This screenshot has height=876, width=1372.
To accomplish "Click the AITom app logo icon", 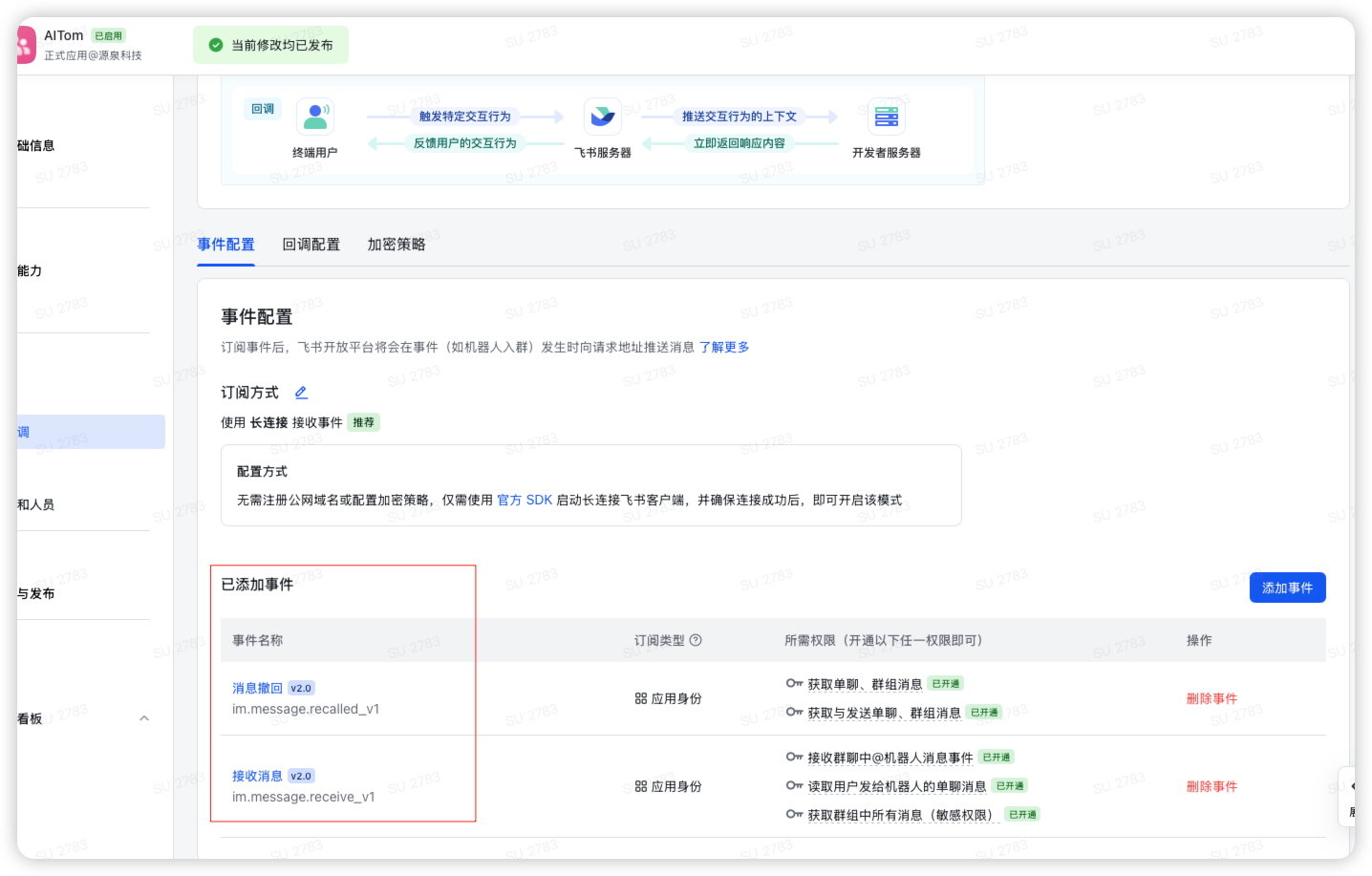I will click(26, 45).
